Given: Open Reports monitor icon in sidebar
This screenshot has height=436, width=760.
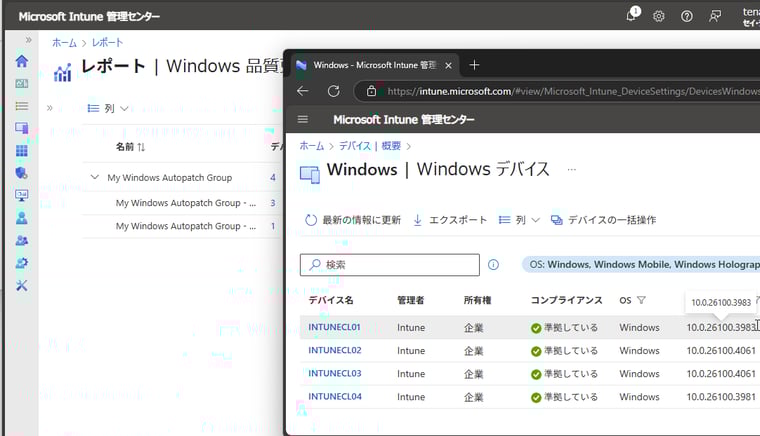Looking at the screenshot, I should tap(22, 195).
